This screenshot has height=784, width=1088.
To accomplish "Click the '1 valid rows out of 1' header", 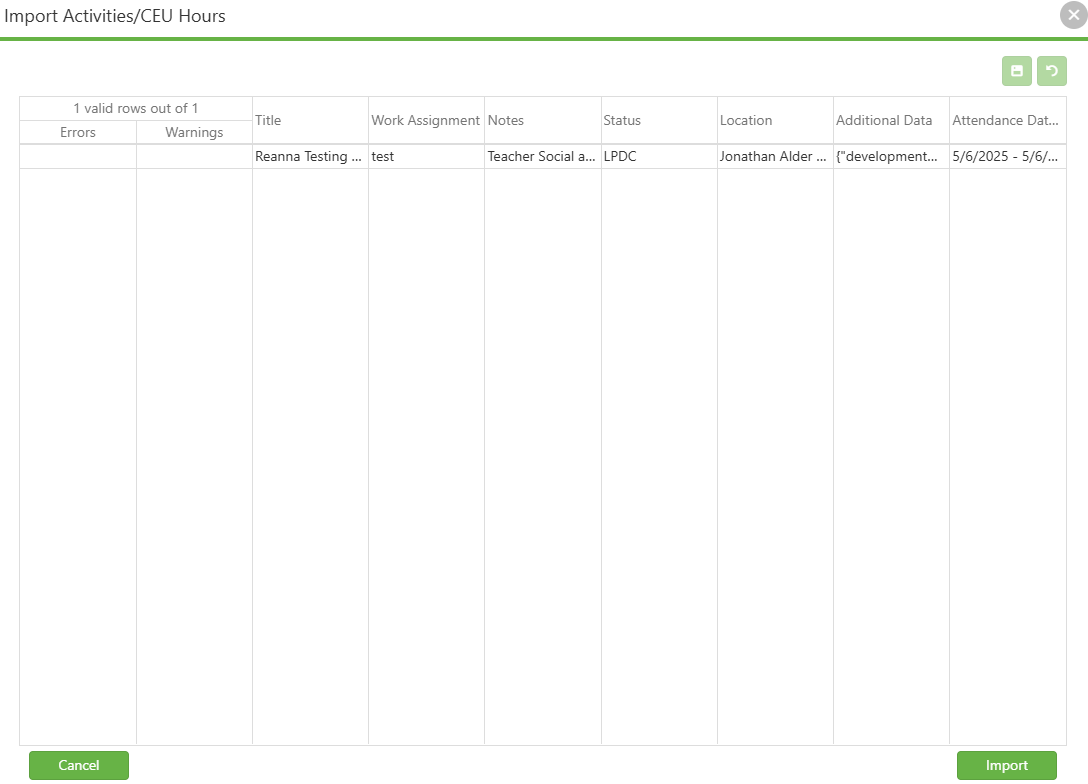I will coord(136,108).
